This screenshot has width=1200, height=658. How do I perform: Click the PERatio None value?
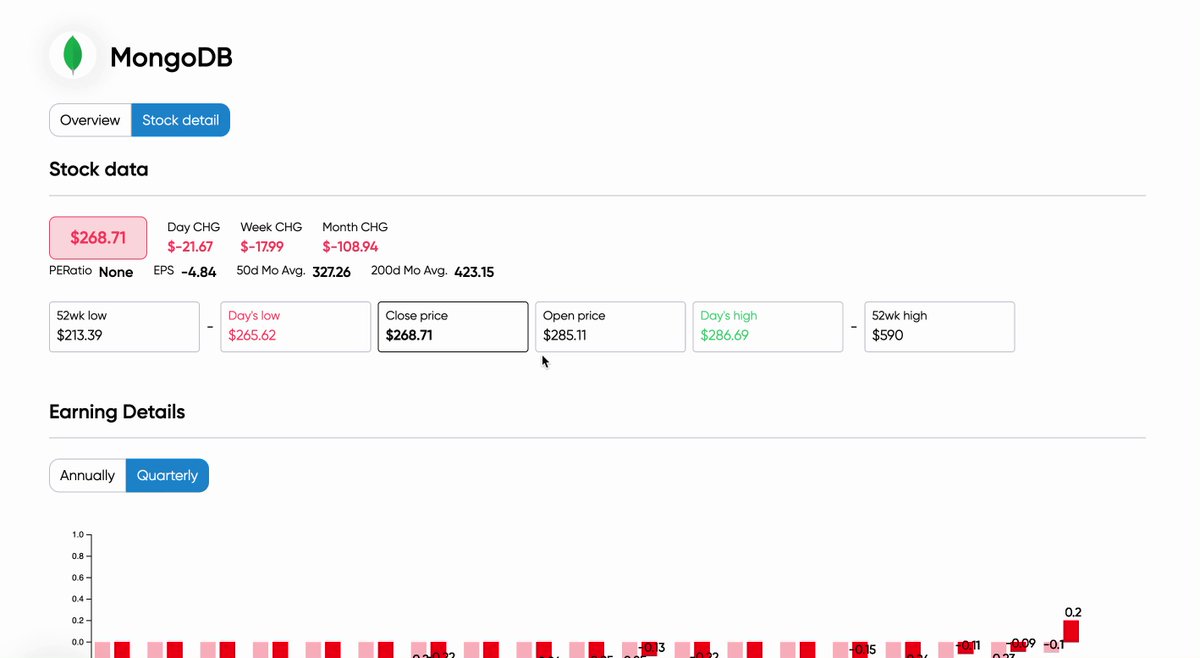click(116, 272)
